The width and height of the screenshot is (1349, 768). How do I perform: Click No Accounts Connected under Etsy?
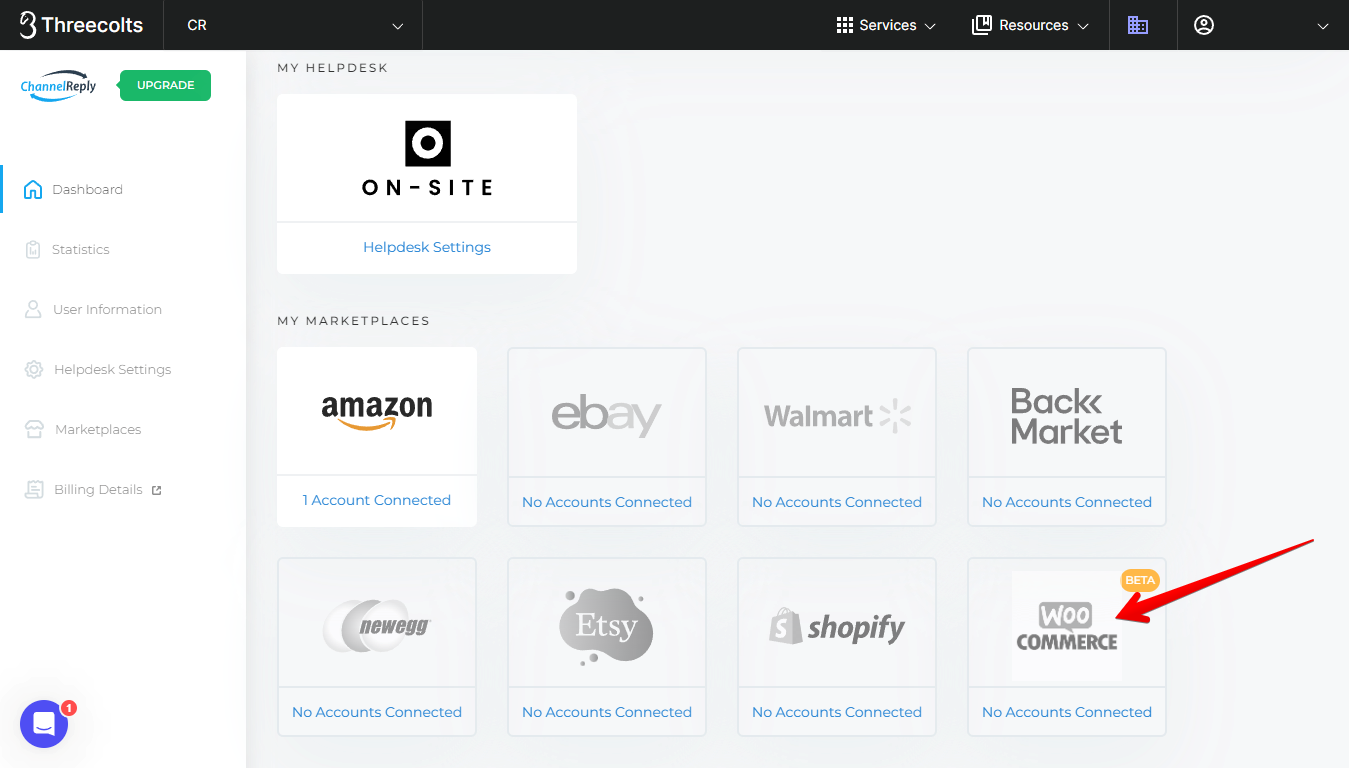[x=607, y=712]
